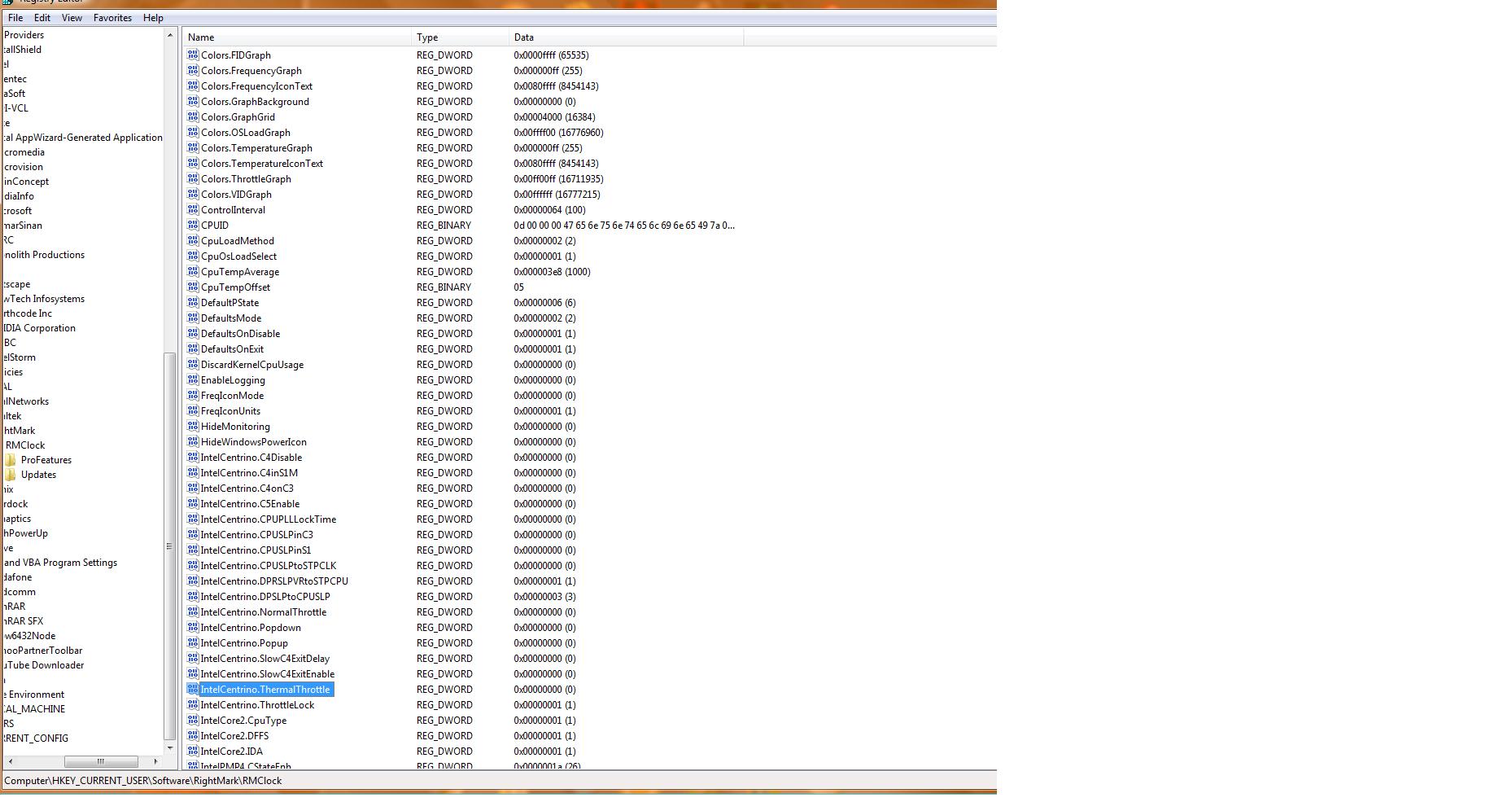The height and width of the screenshot is (802, 1512).
Task: Select the ProFeatures subkey
Action: (46, 460)
